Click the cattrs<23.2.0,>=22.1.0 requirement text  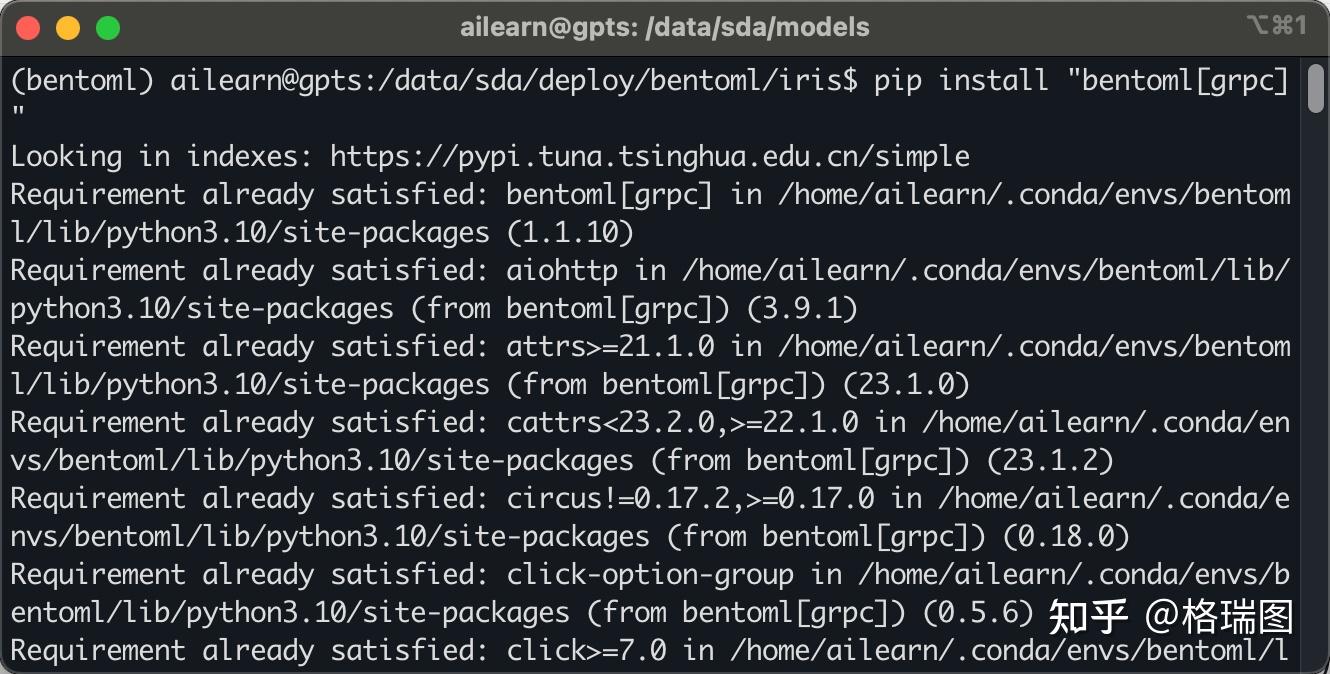tap(682, 423)
